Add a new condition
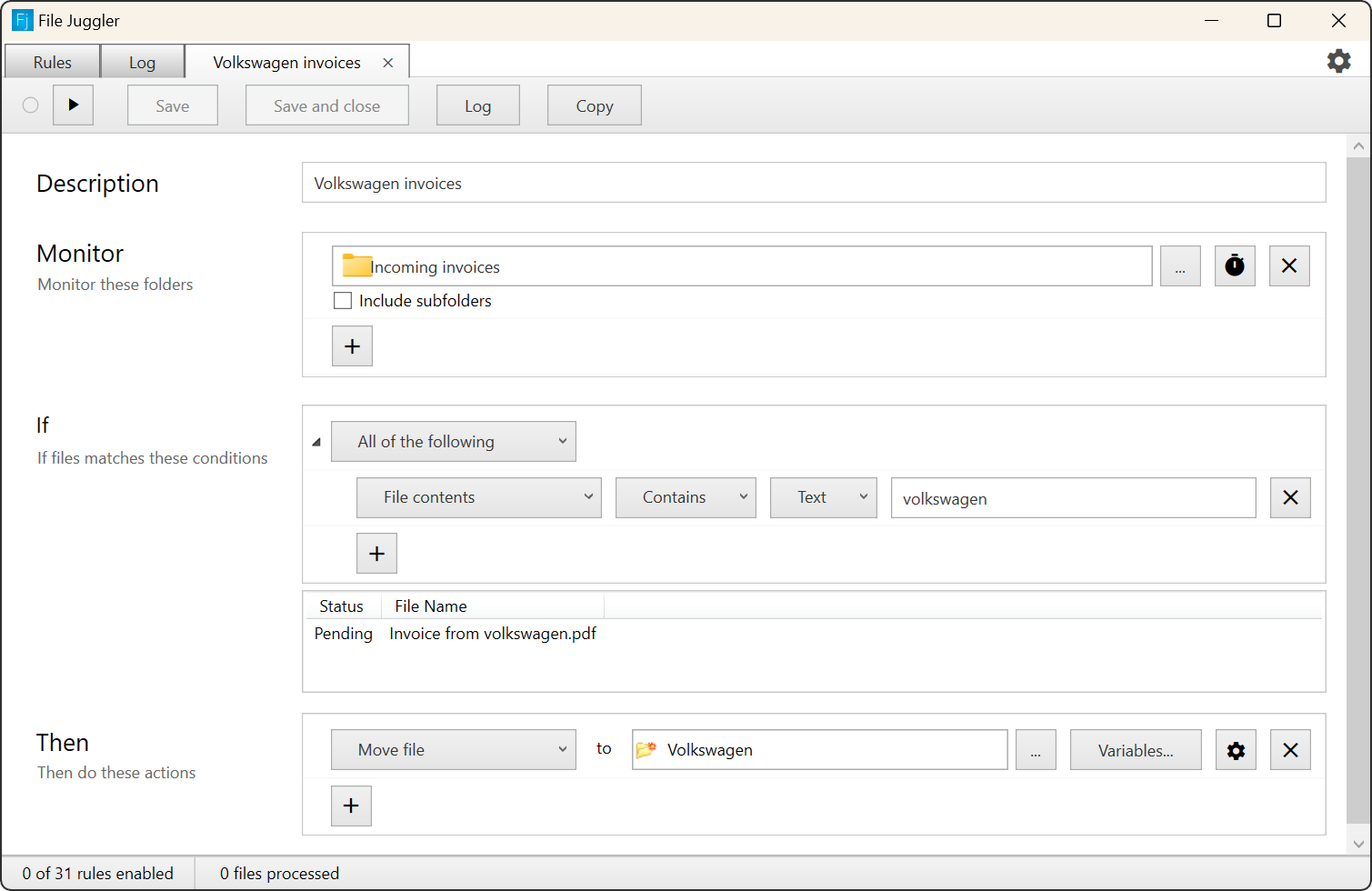1372x891 pixels. pyautogui.click(x=376, y=554)
